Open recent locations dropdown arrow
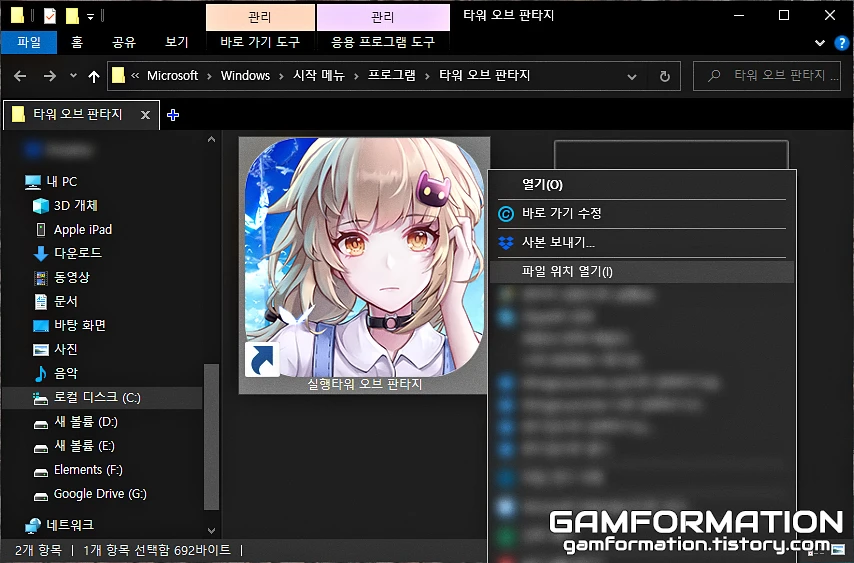The image size is (854, 563). (73, 76)
